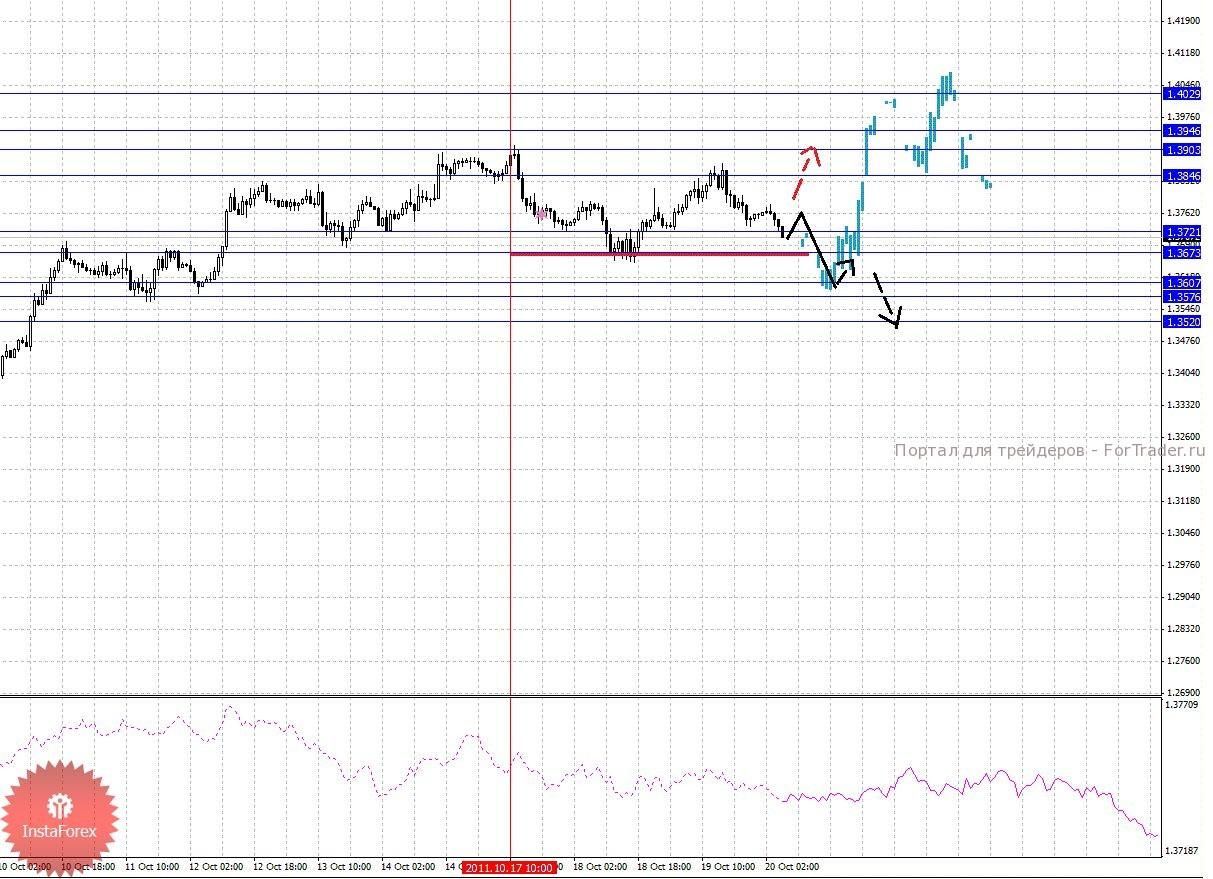
Task: Select the 1.3673 price level label
Action: tap(1182, 252)
